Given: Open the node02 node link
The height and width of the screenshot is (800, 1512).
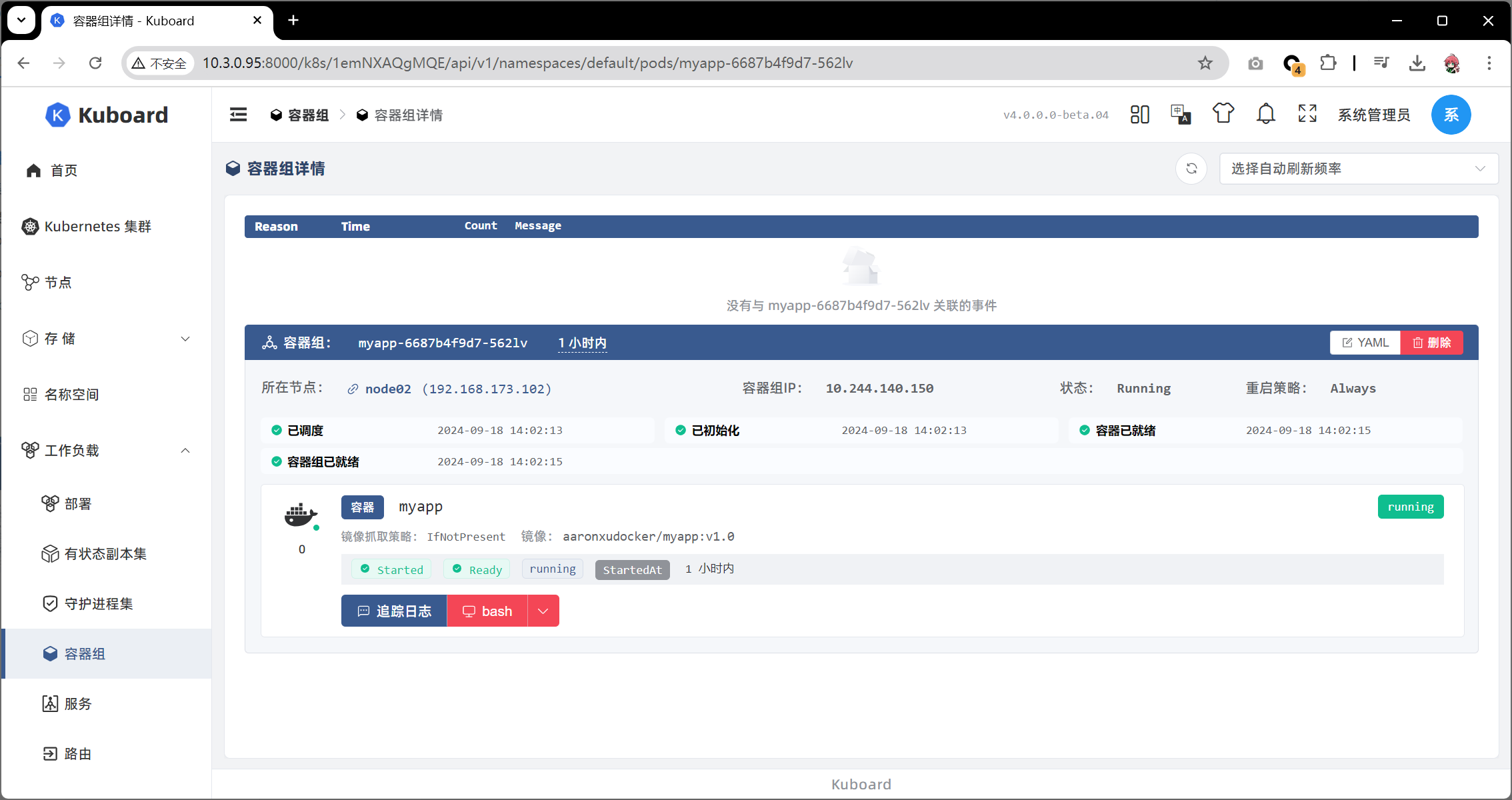Looking at the screenshot, I should click(387, 389).
